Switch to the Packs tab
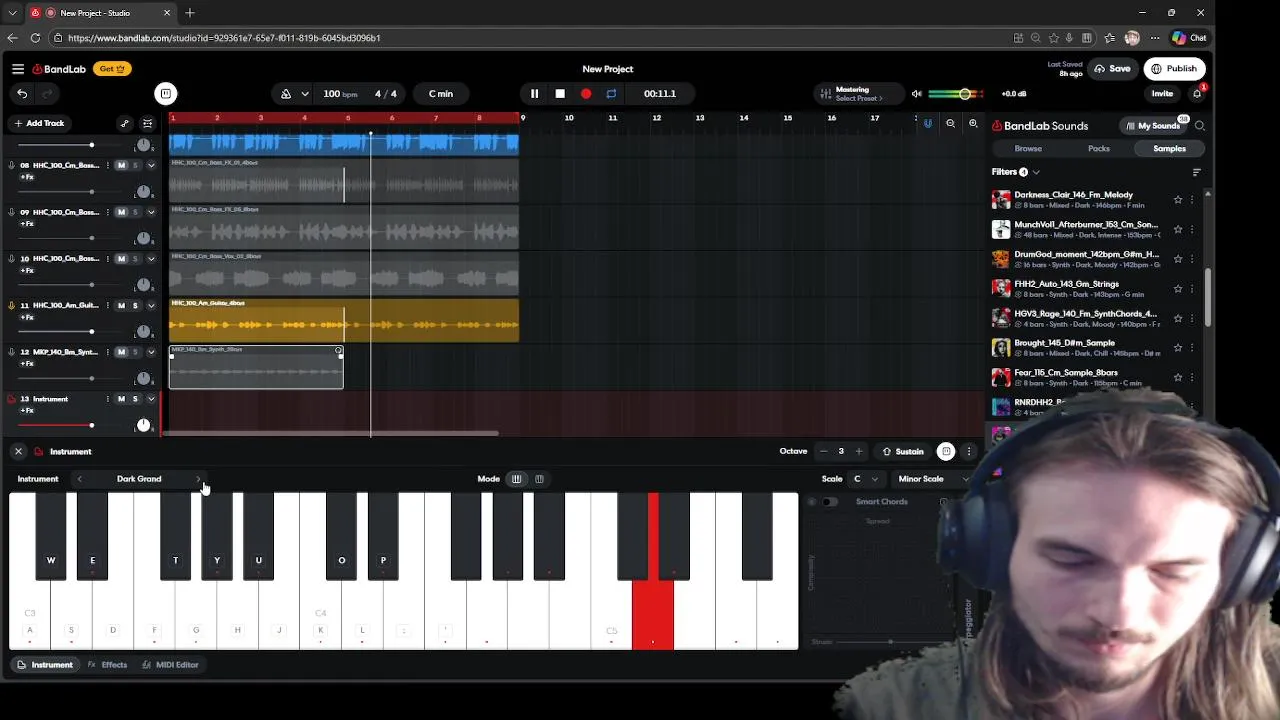Viewport: 1280px width, 720px height. click(1099, 149)
